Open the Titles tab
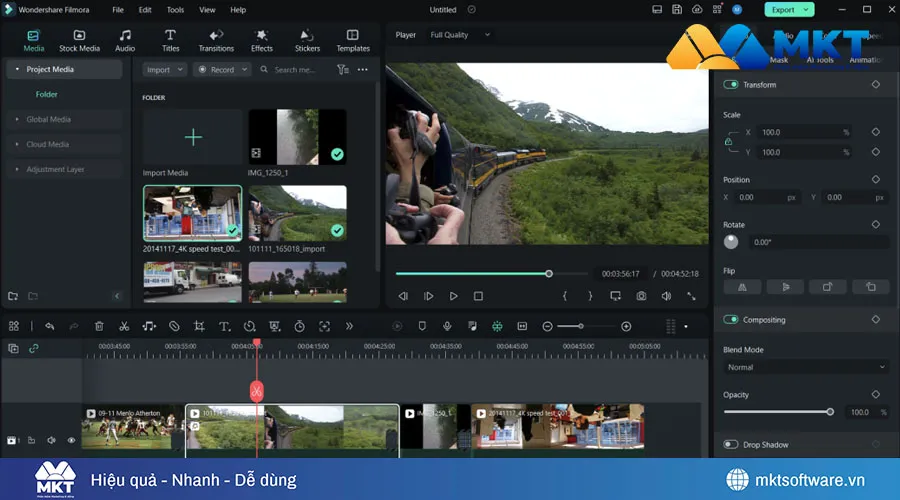Viewport: 900px width, 500px height. pos(170,41)
